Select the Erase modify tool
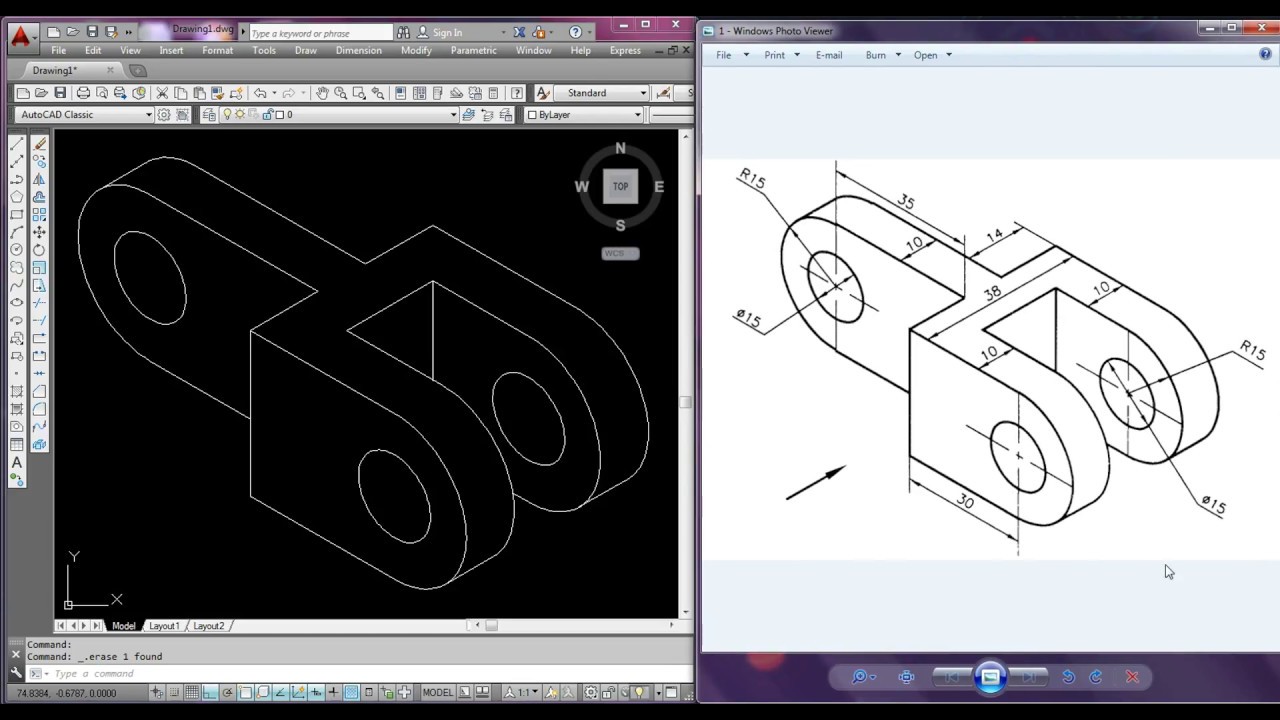1280x720 pixels. pos(40,145)
